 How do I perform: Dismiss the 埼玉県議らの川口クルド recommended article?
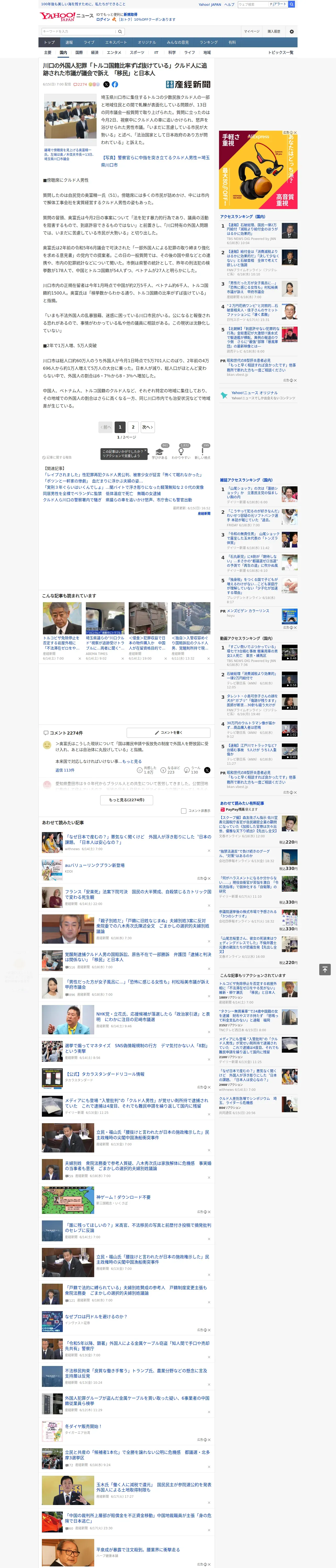coord(122,659)
